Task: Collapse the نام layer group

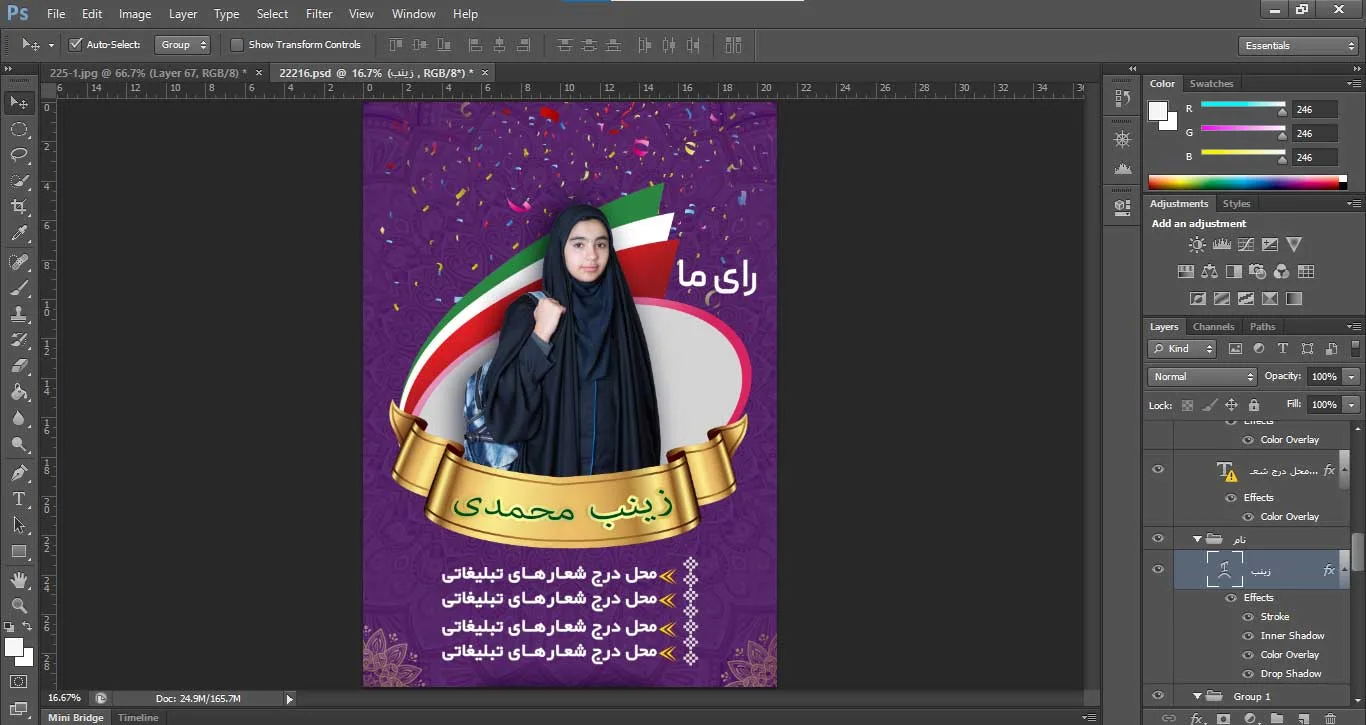Action: point(1197,539)
